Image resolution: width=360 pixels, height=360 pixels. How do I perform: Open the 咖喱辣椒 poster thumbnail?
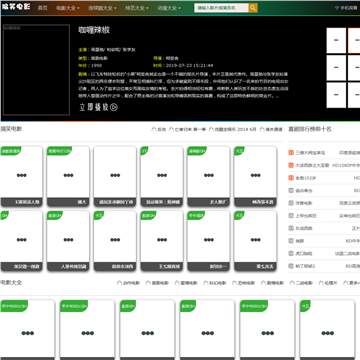36,70
